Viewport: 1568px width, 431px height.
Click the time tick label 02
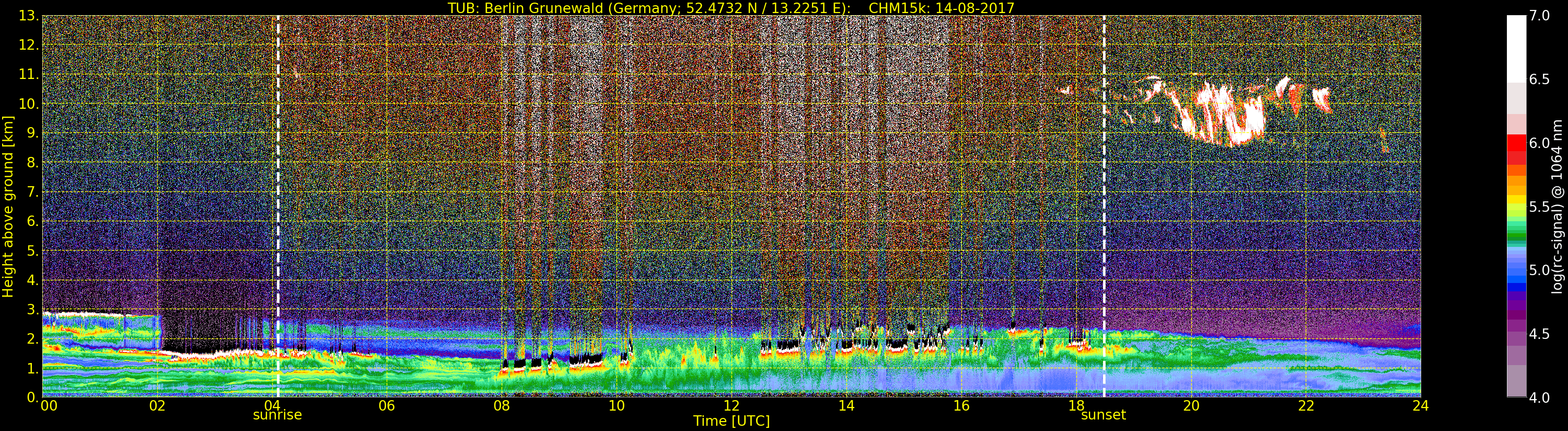(157, 406)
